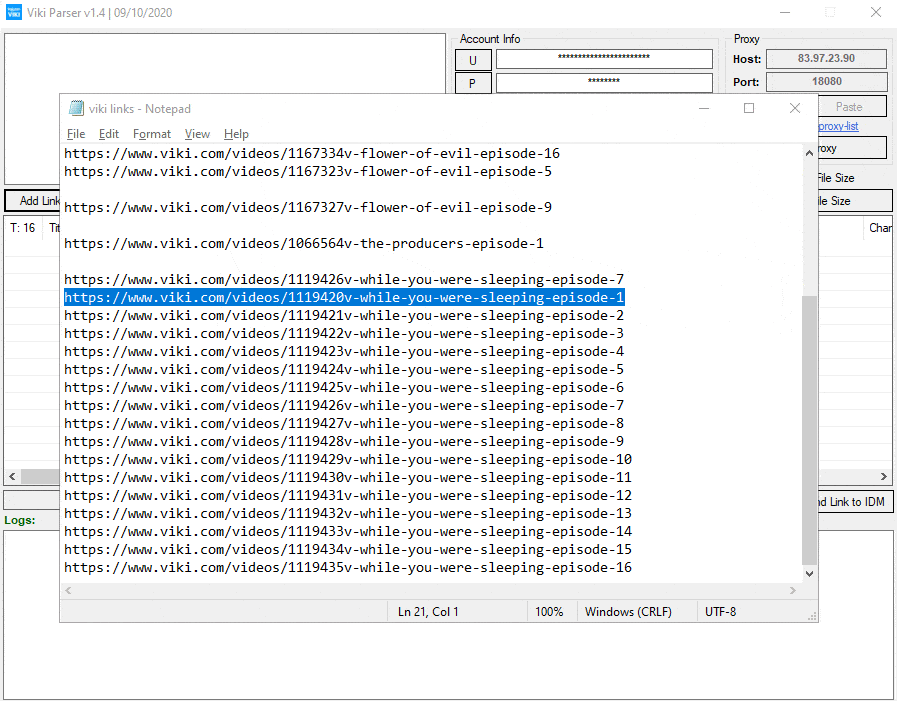Screen dimensions: 897x701
Task: Click the 1119431v while-you-were-sleeping-episode-12 line
Action: 348,496
